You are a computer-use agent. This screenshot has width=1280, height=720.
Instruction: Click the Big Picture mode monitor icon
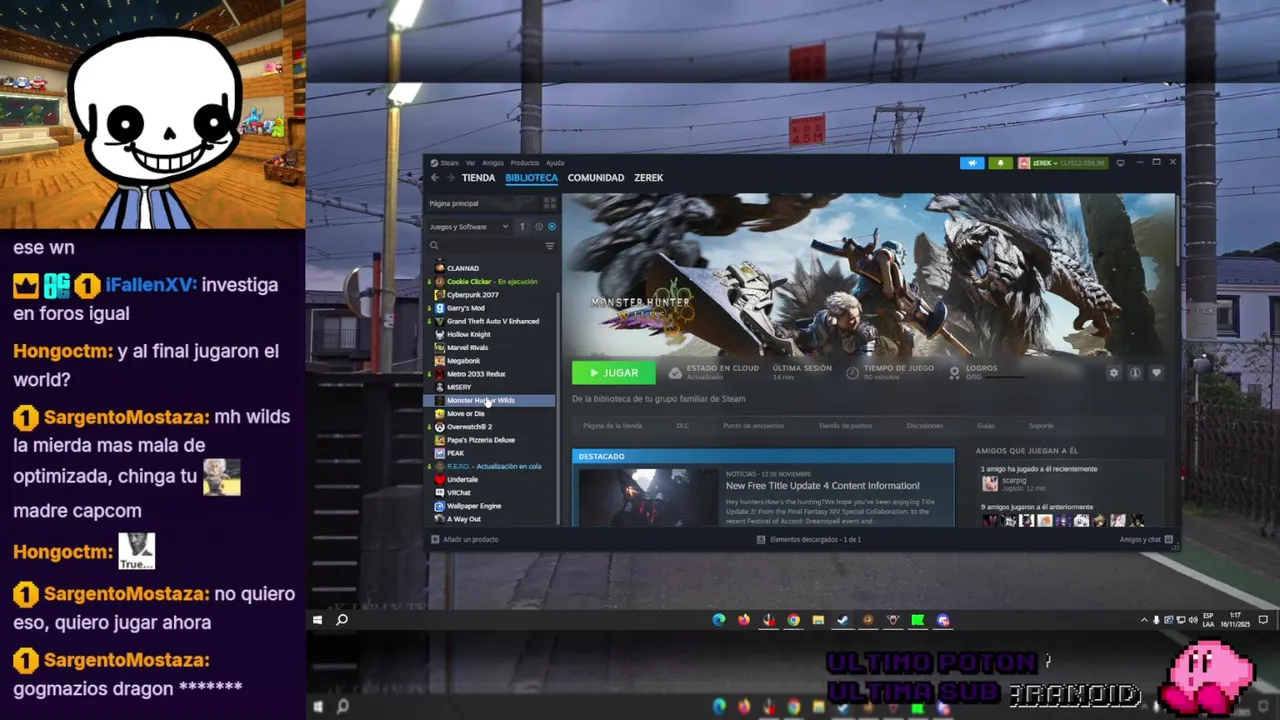pyautogui.click(x=1121, y=163)
